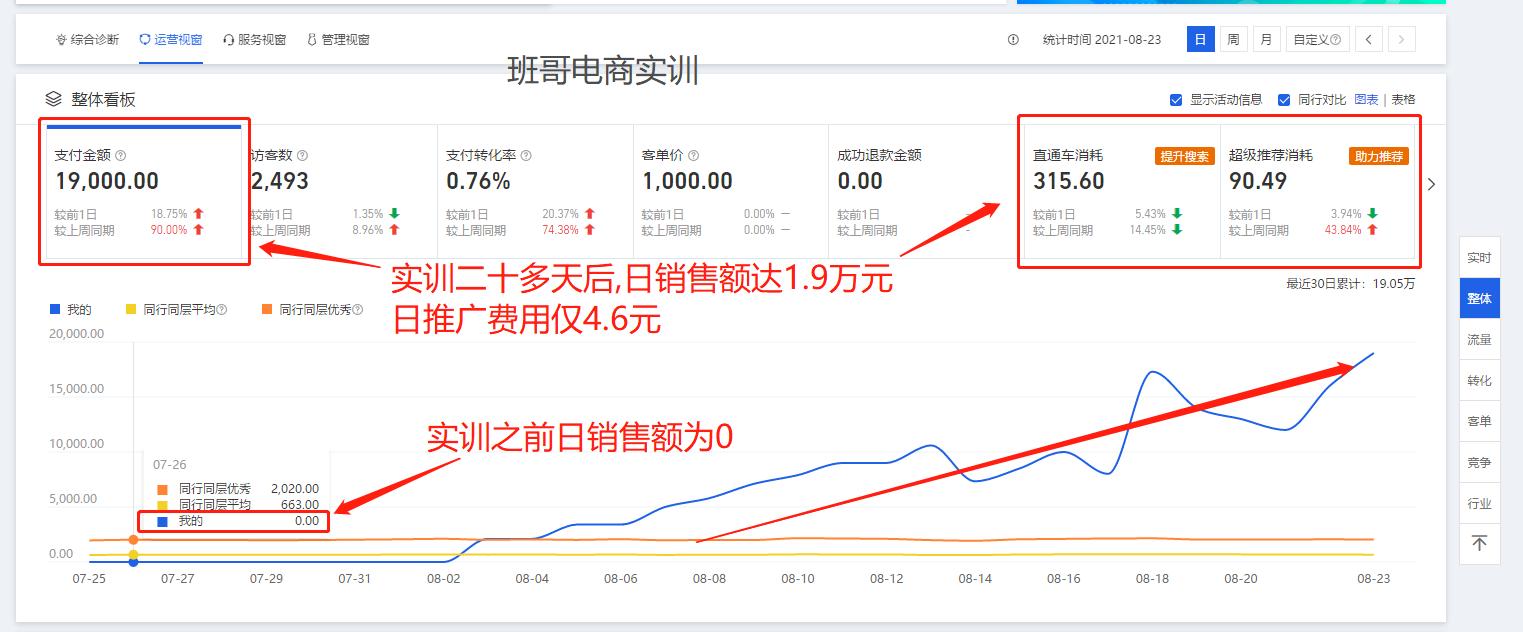The width and height of the screenshot is (1523, 632).
Task: Click the 助力推荐 button on 超级推荐消耗
Action: (1379, 158)
